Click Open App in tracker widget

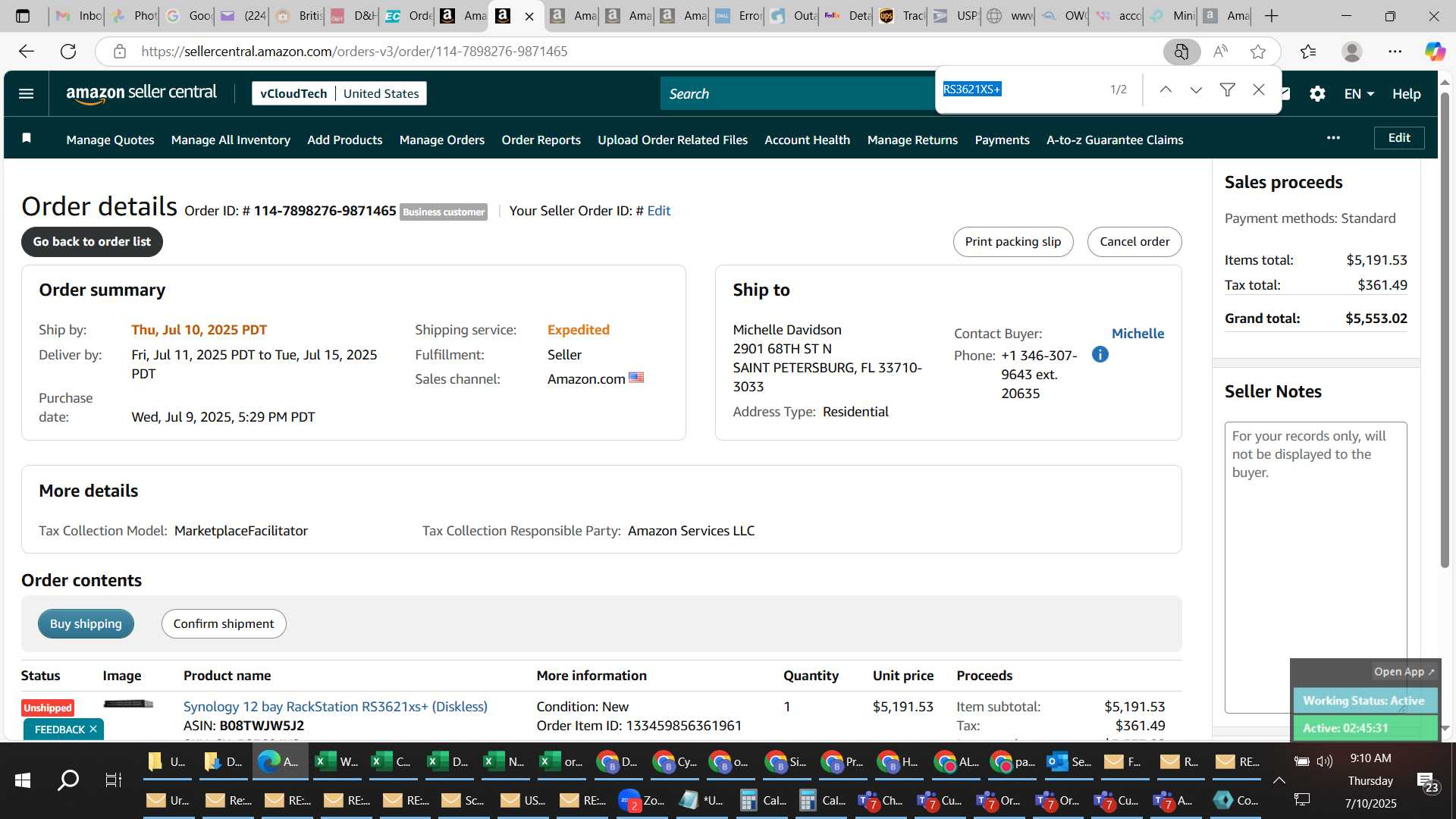[1404, 671]
